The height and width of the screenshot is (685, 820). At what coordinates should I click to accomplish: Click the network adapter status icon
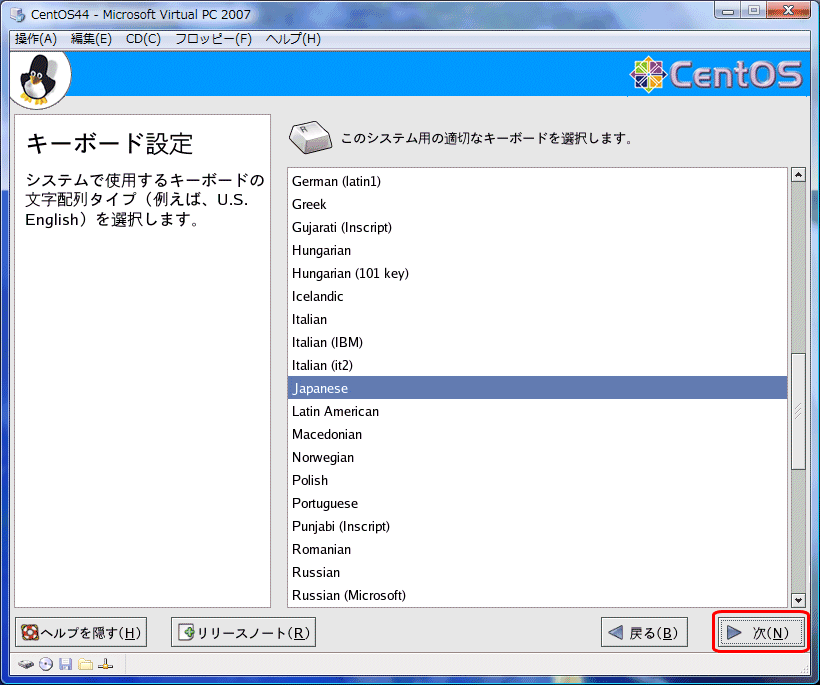click(x=106, y=664)
